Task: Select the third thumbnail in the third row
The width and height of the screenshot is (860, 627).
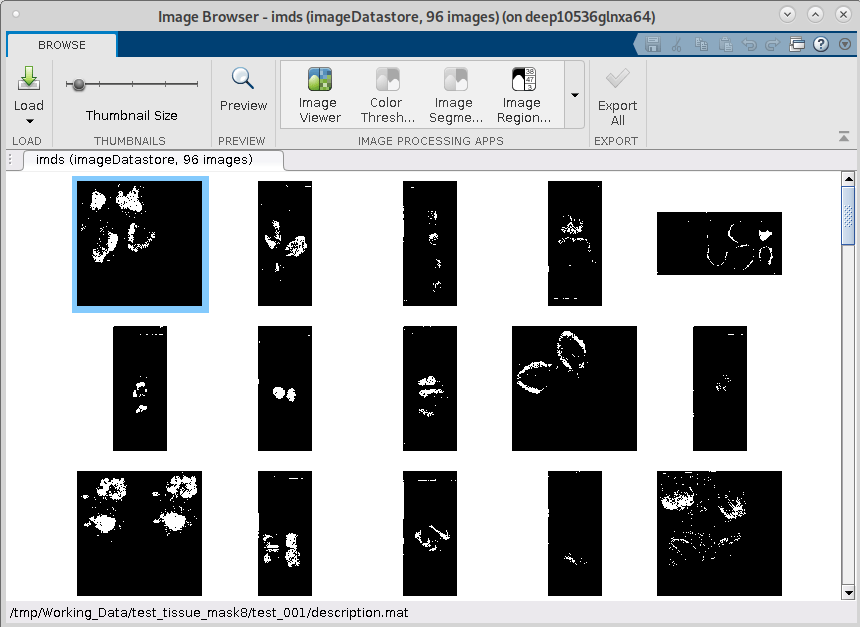Action: [429, 533]
